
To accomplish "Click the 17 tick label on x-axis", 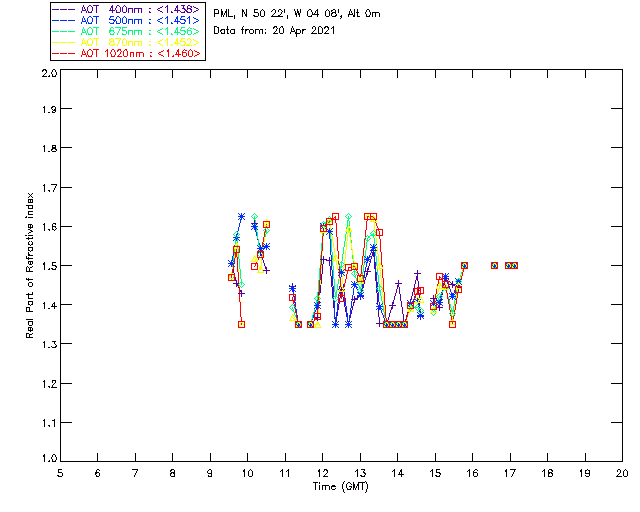I will pos(510,472).
